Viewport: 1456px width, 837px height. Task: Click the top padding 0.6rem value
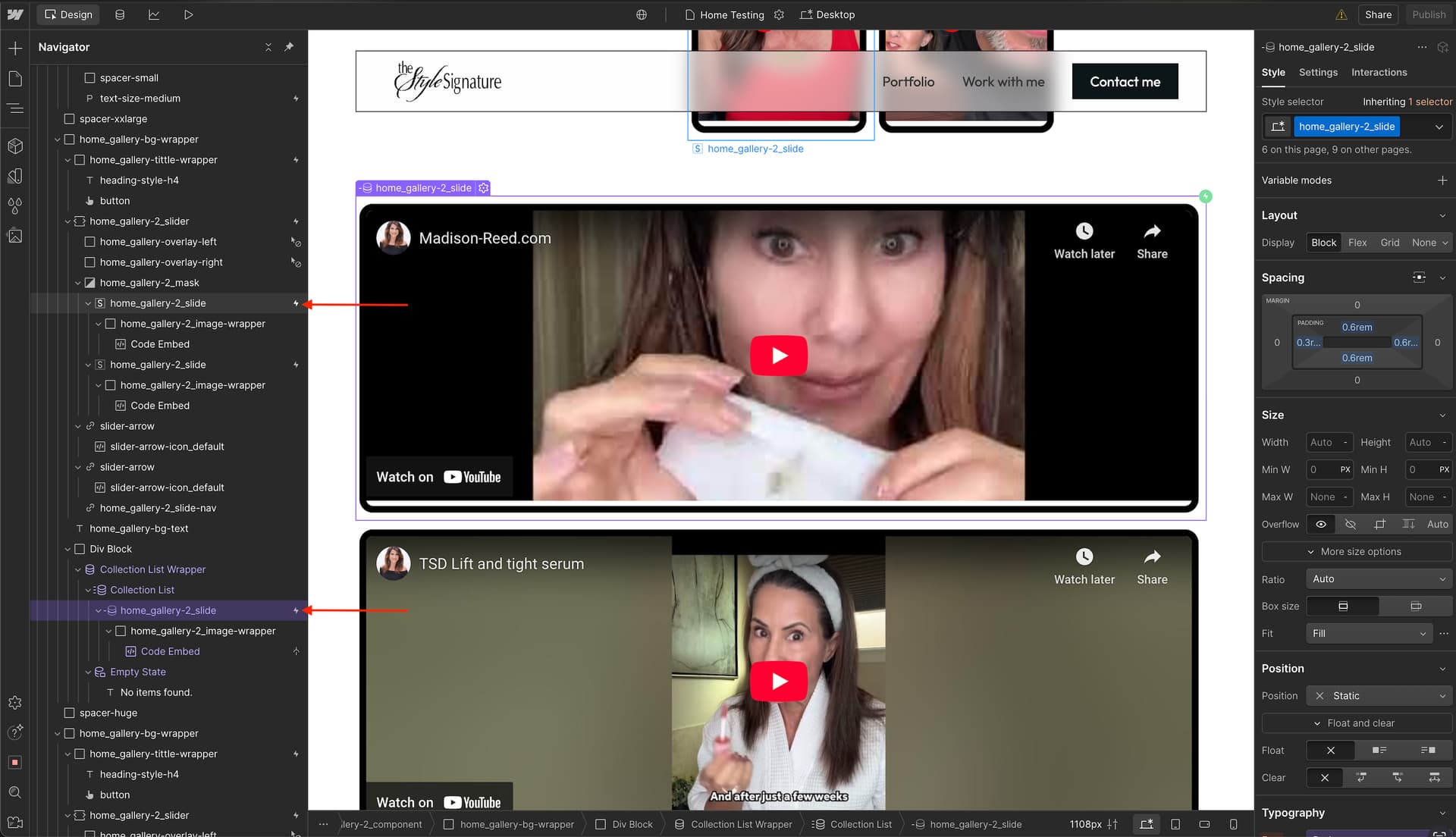(x=1357, y=328)
